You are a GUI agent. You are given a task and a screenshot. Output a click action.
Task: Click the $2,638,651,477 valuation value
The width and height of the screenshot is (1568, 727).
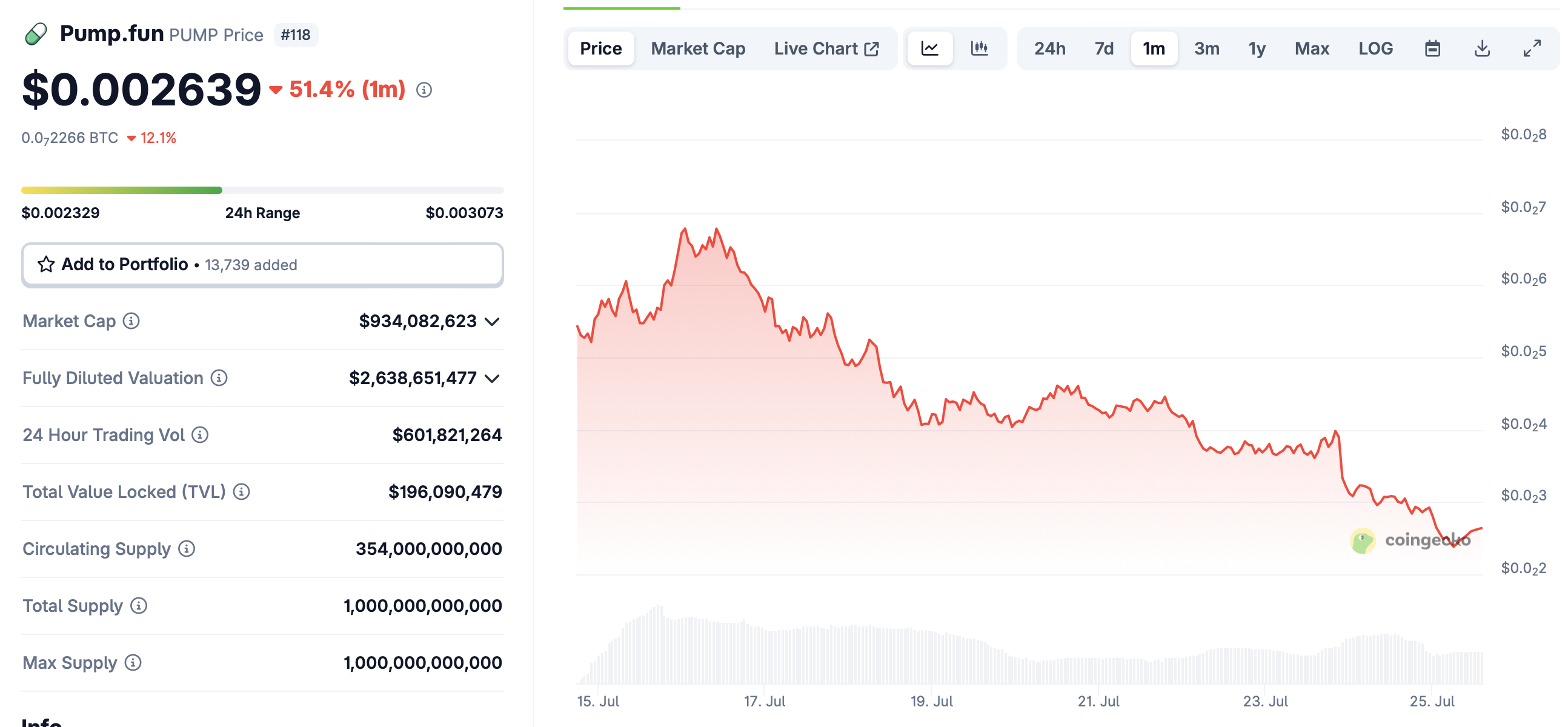coord(413,378)
